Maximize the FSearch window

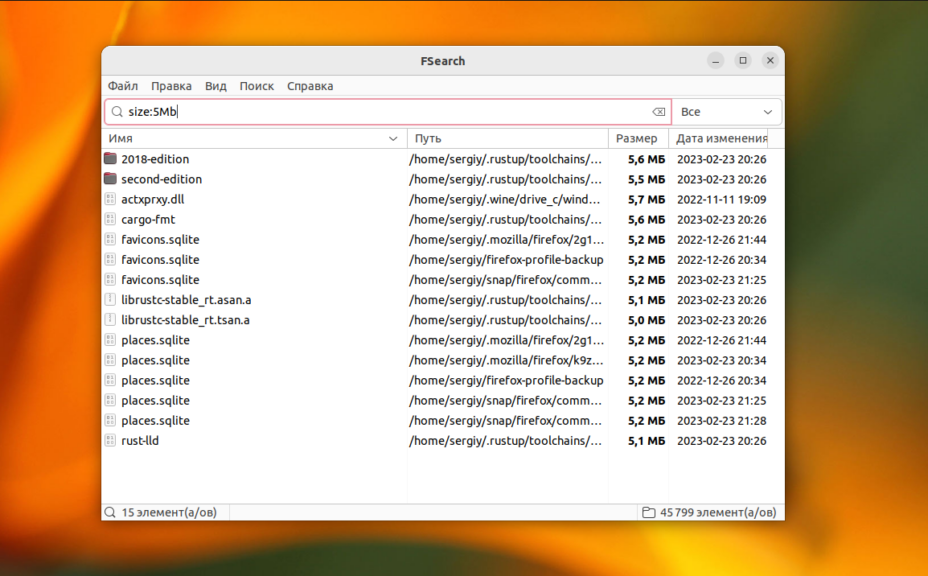pos(742,61)
